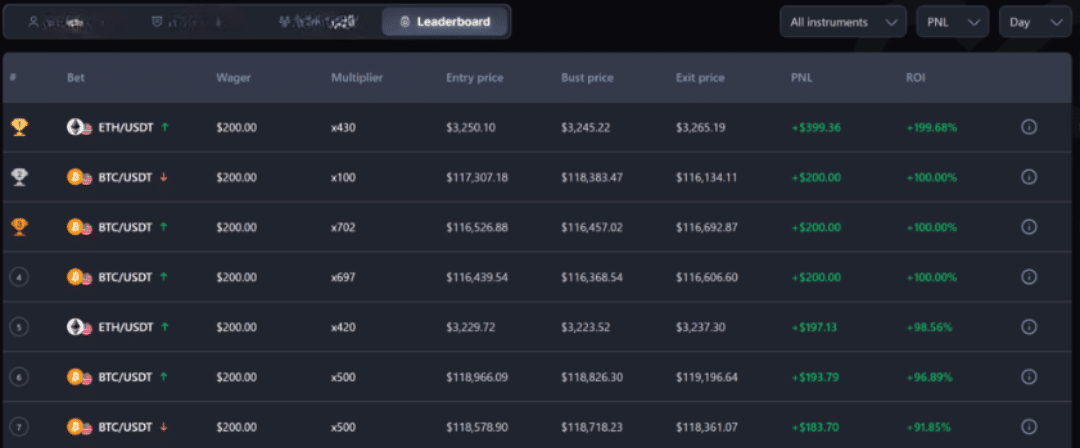Open info icon for the BTC/USDT x697 bet
This screenshot has width=1080, height=448.
1028,277
